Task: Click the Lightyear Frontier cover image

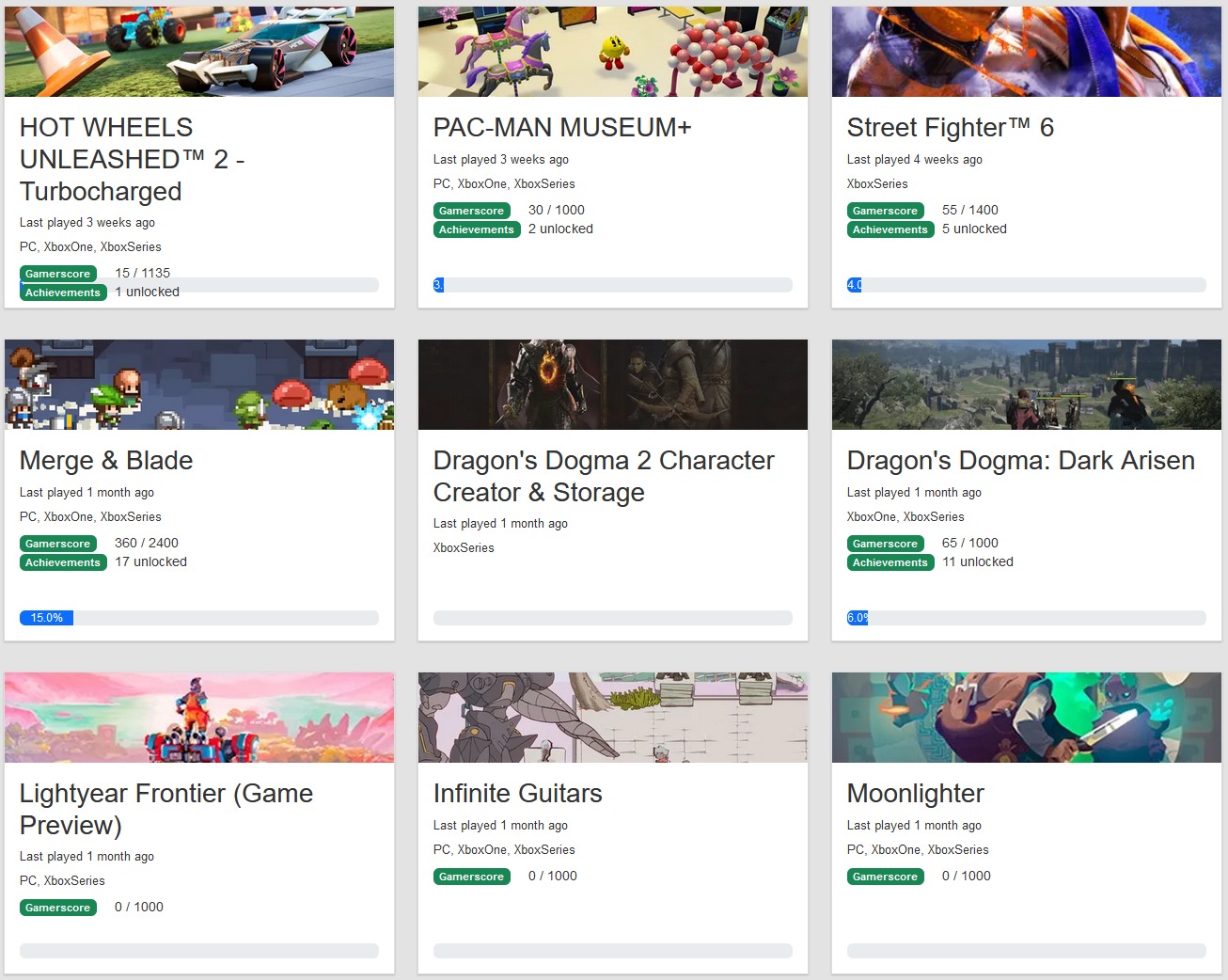Action: (x=199, y=718)
